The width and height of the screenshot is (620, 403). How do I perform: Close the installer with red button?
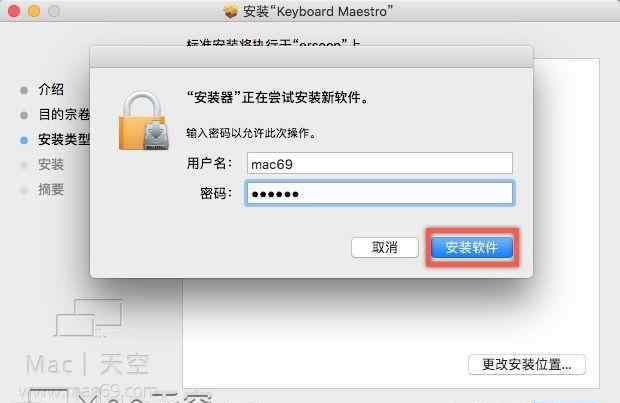14,11
